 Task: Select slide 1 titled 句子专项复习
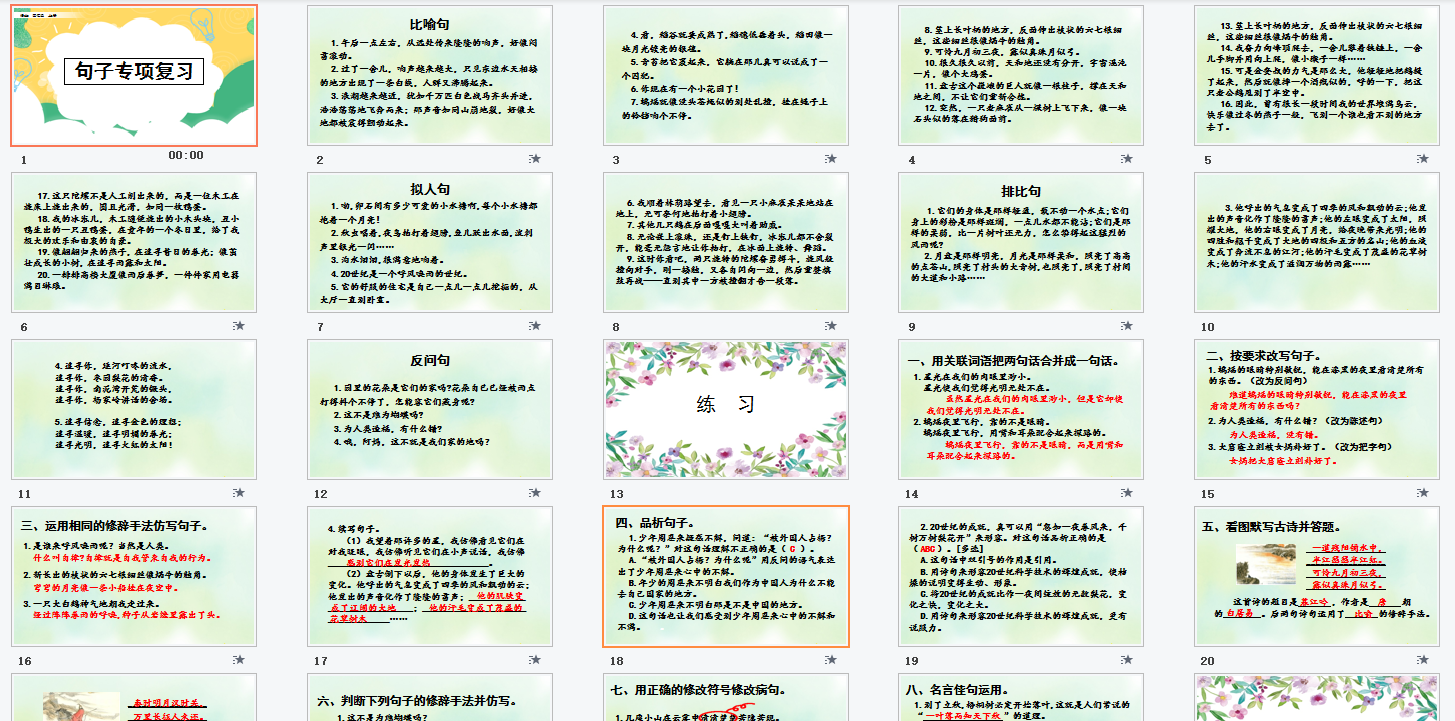(x=134, y=75)
